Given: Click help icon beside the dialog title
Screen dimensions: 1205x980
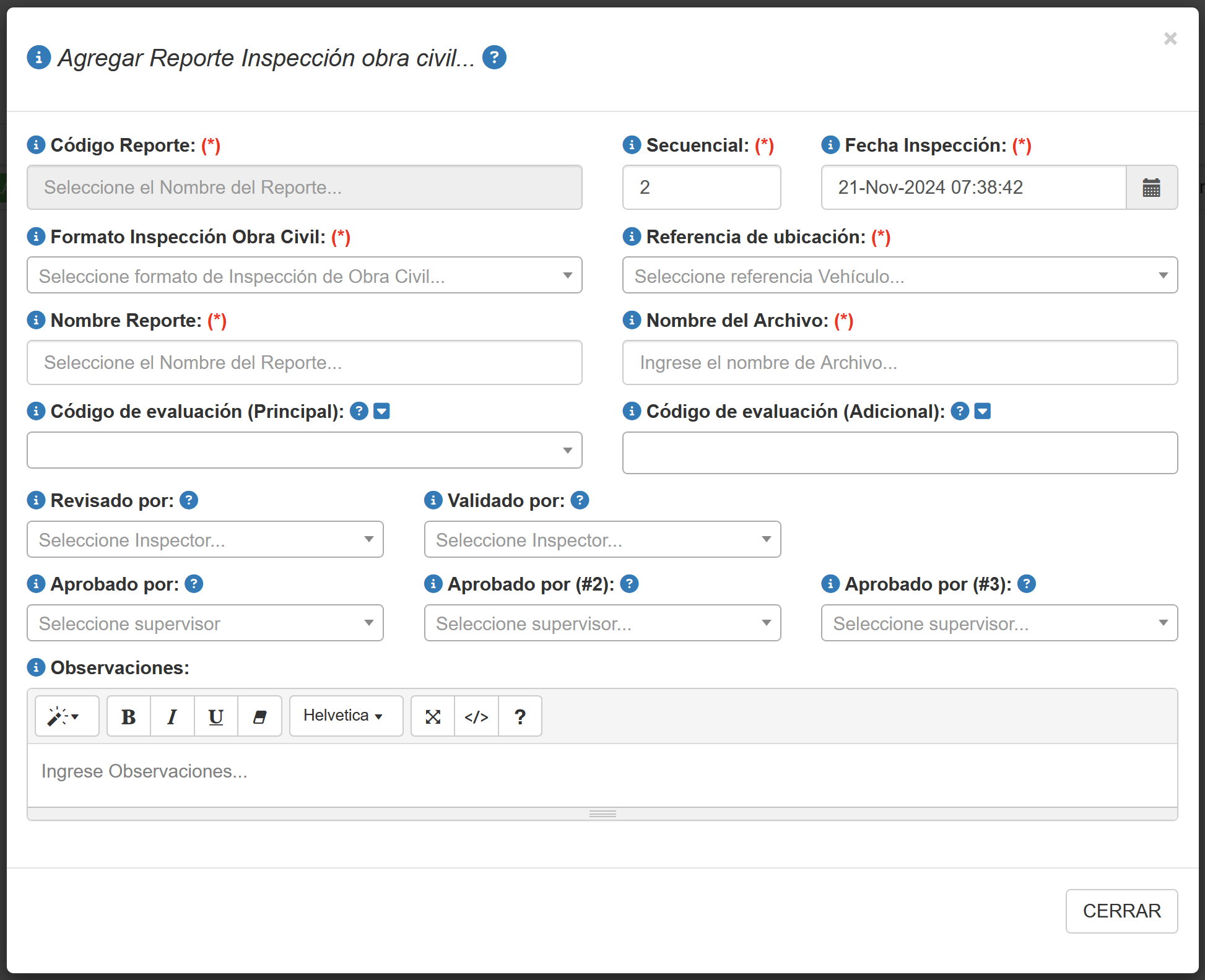Looking at the screenshot, I should 494,58.
